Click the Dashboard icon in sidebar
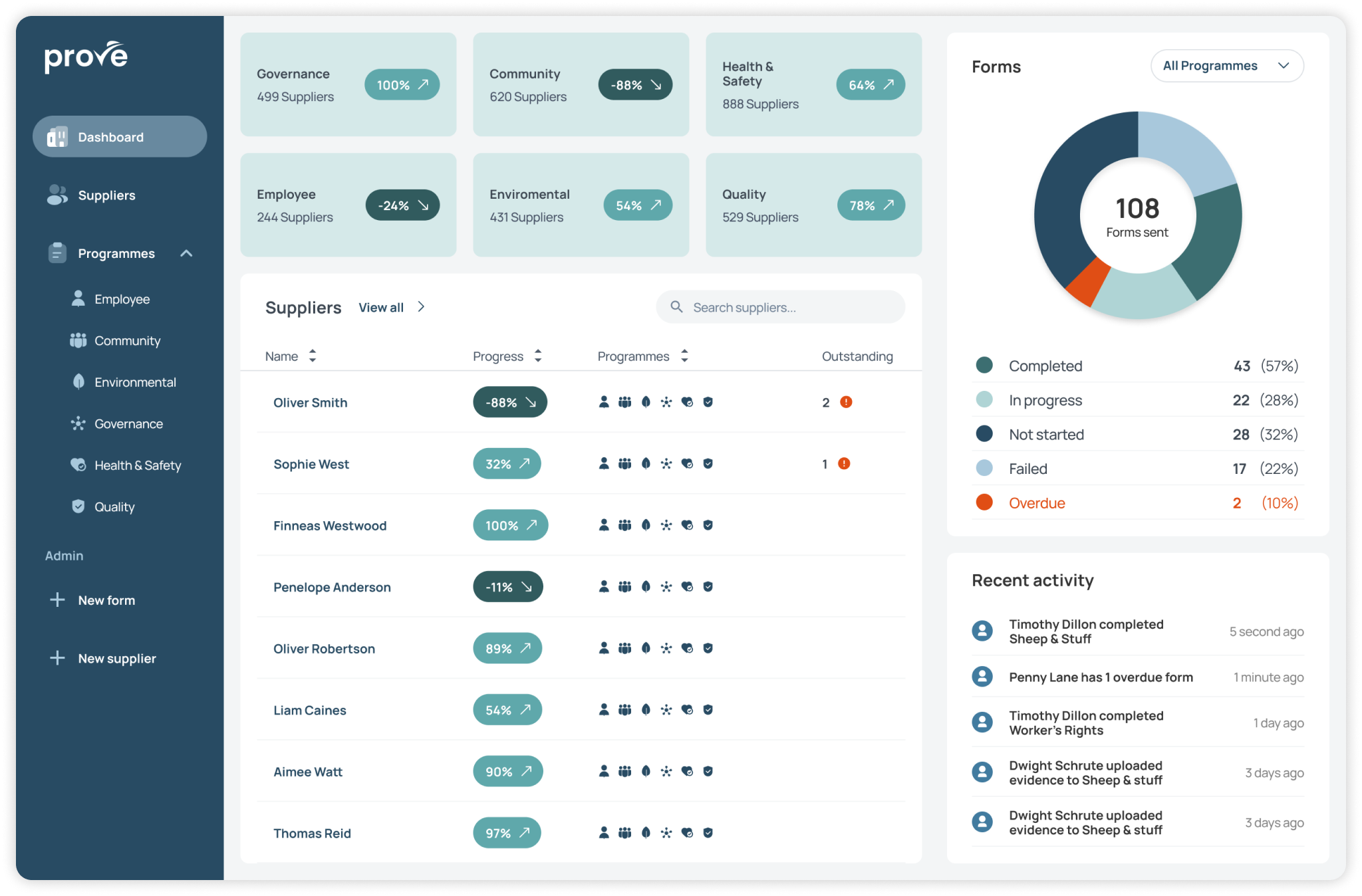Screen dimensions: 1362x896 (57, 137)
